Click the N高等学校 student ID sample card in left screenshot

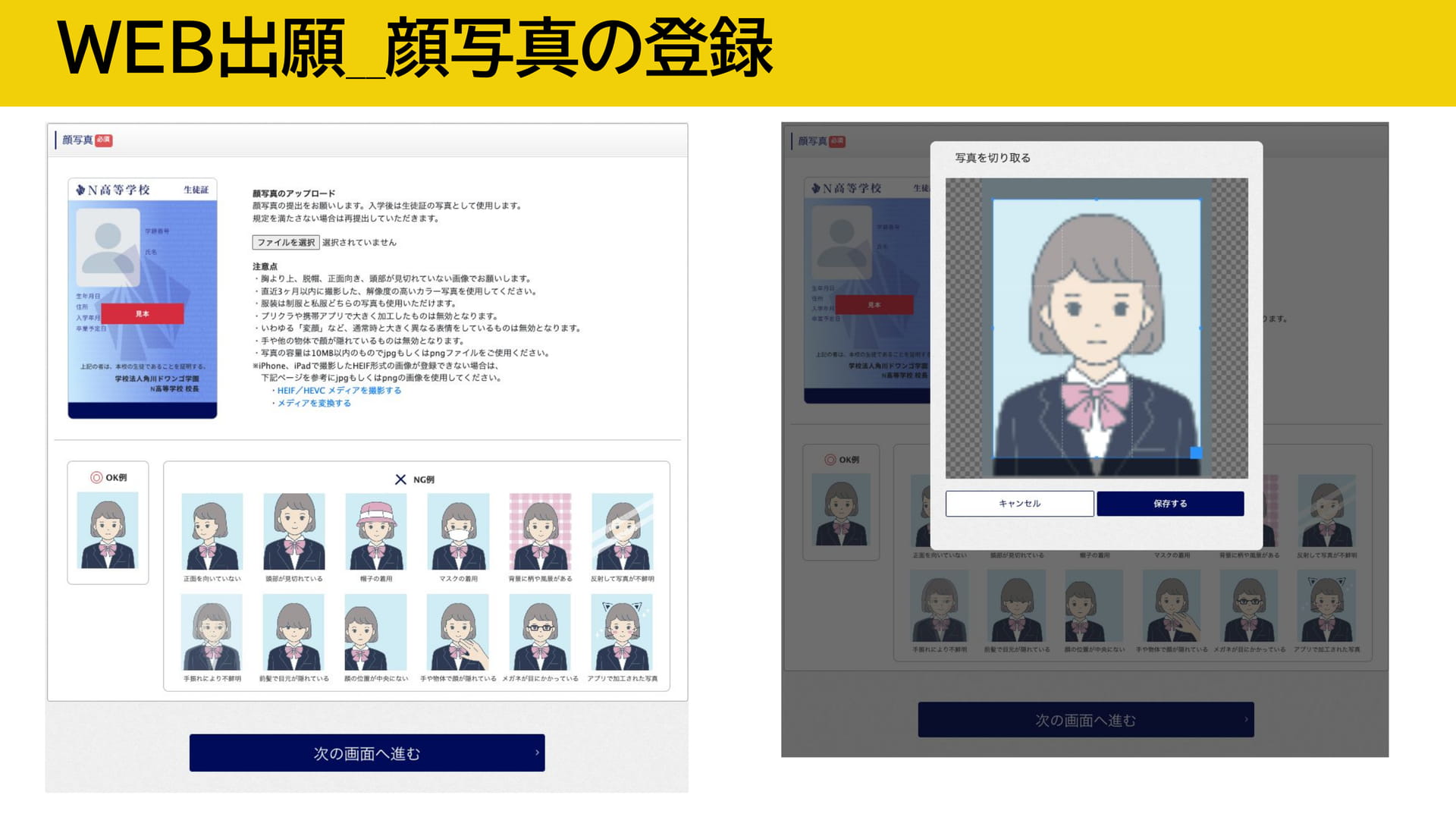tap(143, 298)
